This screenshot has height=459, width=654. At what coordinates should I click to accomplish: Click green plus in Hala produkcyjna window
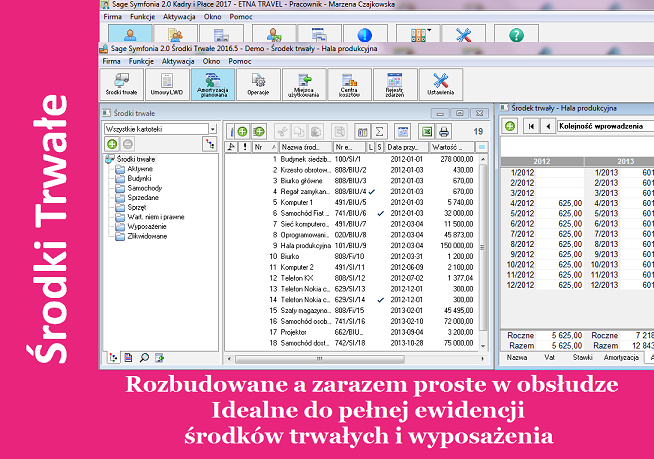click(x=510, y=126)
